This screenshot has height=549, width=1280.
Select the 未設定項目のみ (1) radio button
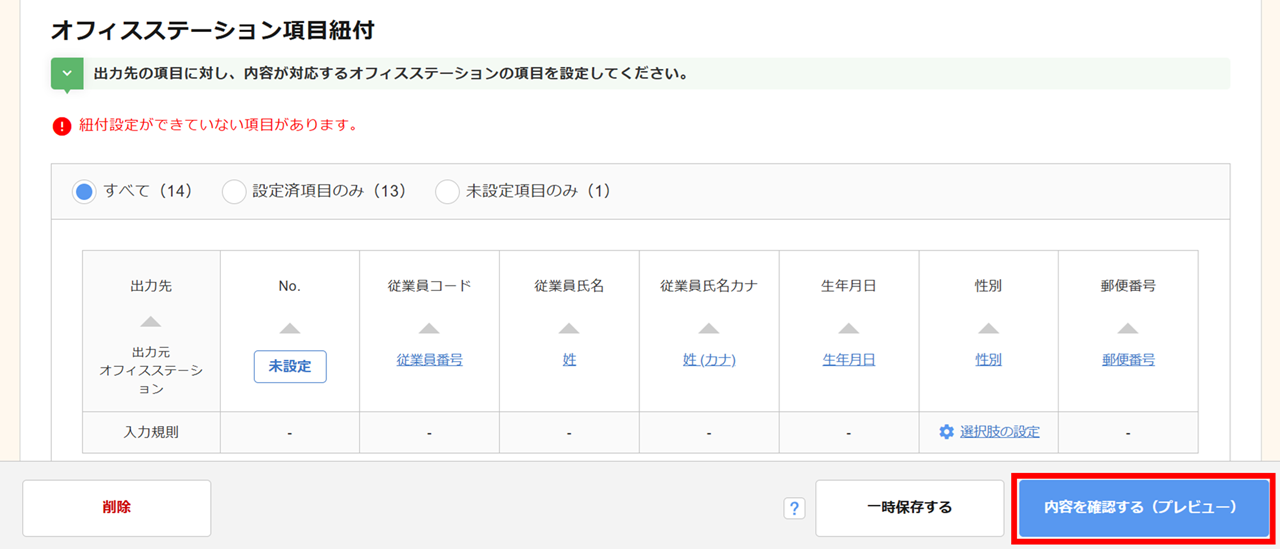point(447,191)
